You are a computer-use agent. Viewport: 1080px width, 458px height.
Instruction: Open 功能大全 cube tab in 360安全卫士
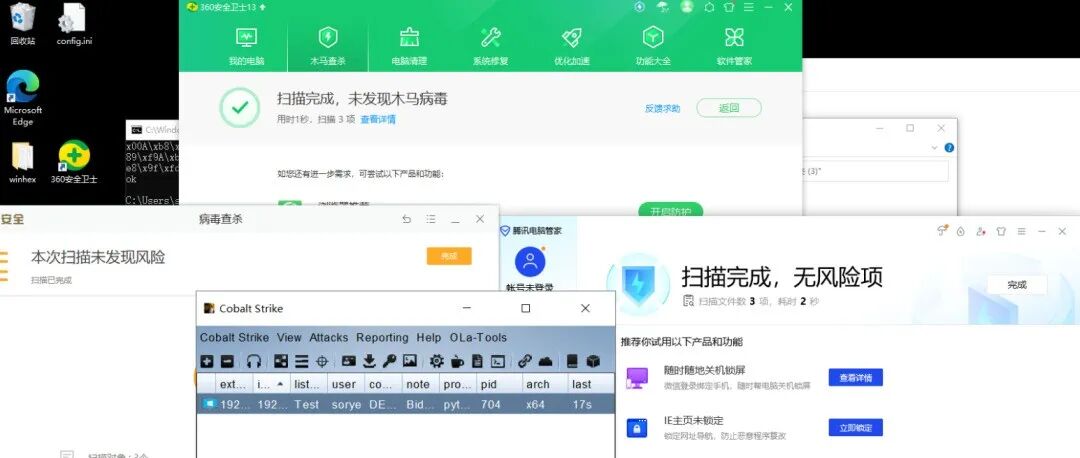653,47
